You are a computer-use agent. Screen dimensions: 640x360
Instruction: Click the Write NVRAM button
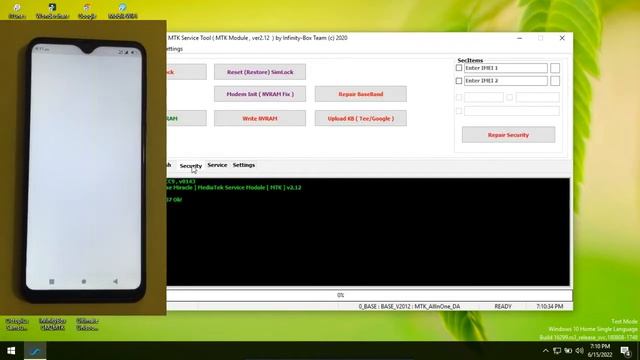[260, 118]
